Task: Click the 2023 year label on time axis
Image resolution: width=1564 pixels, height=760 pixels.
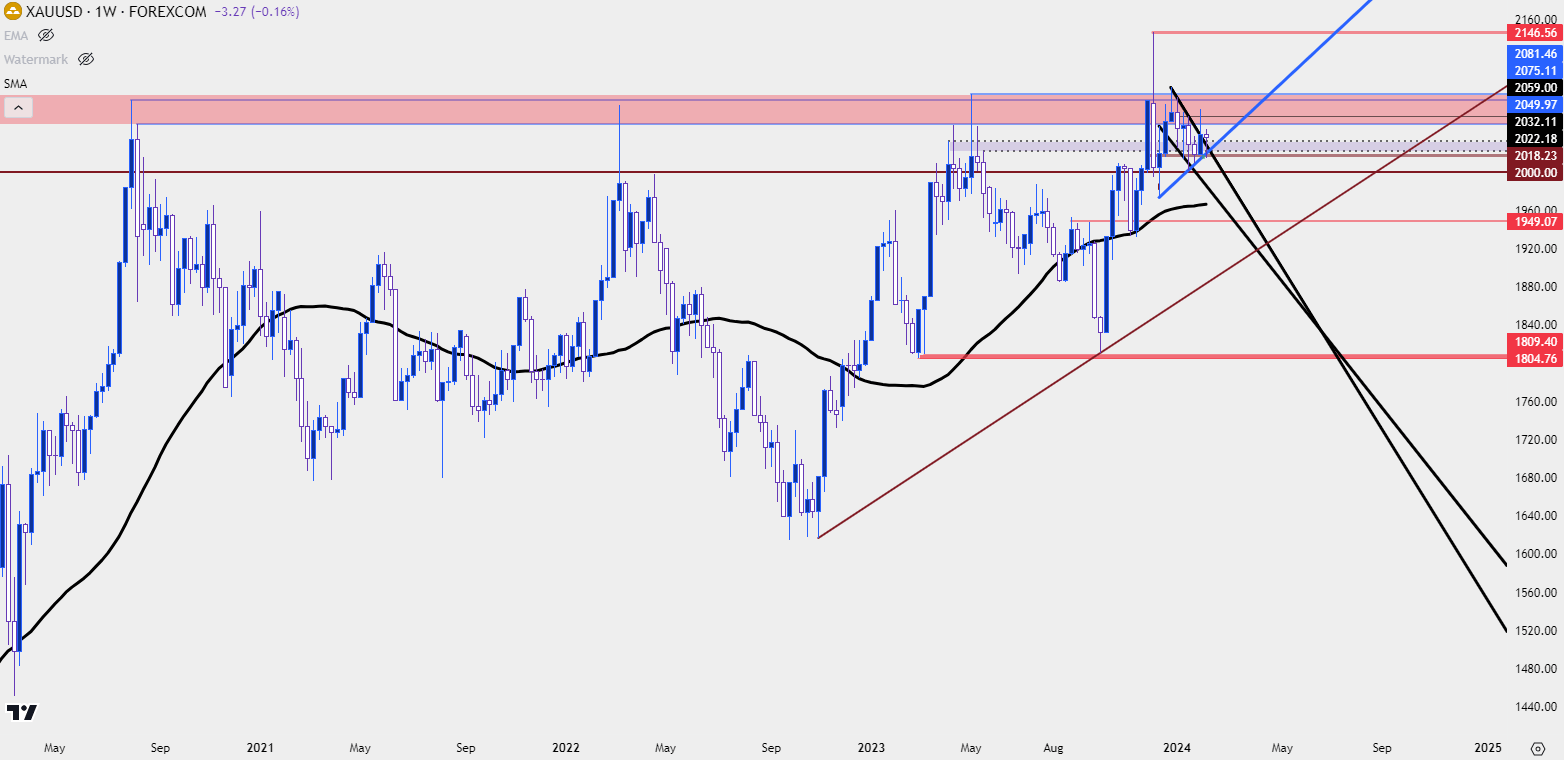Action: [871, 748]
